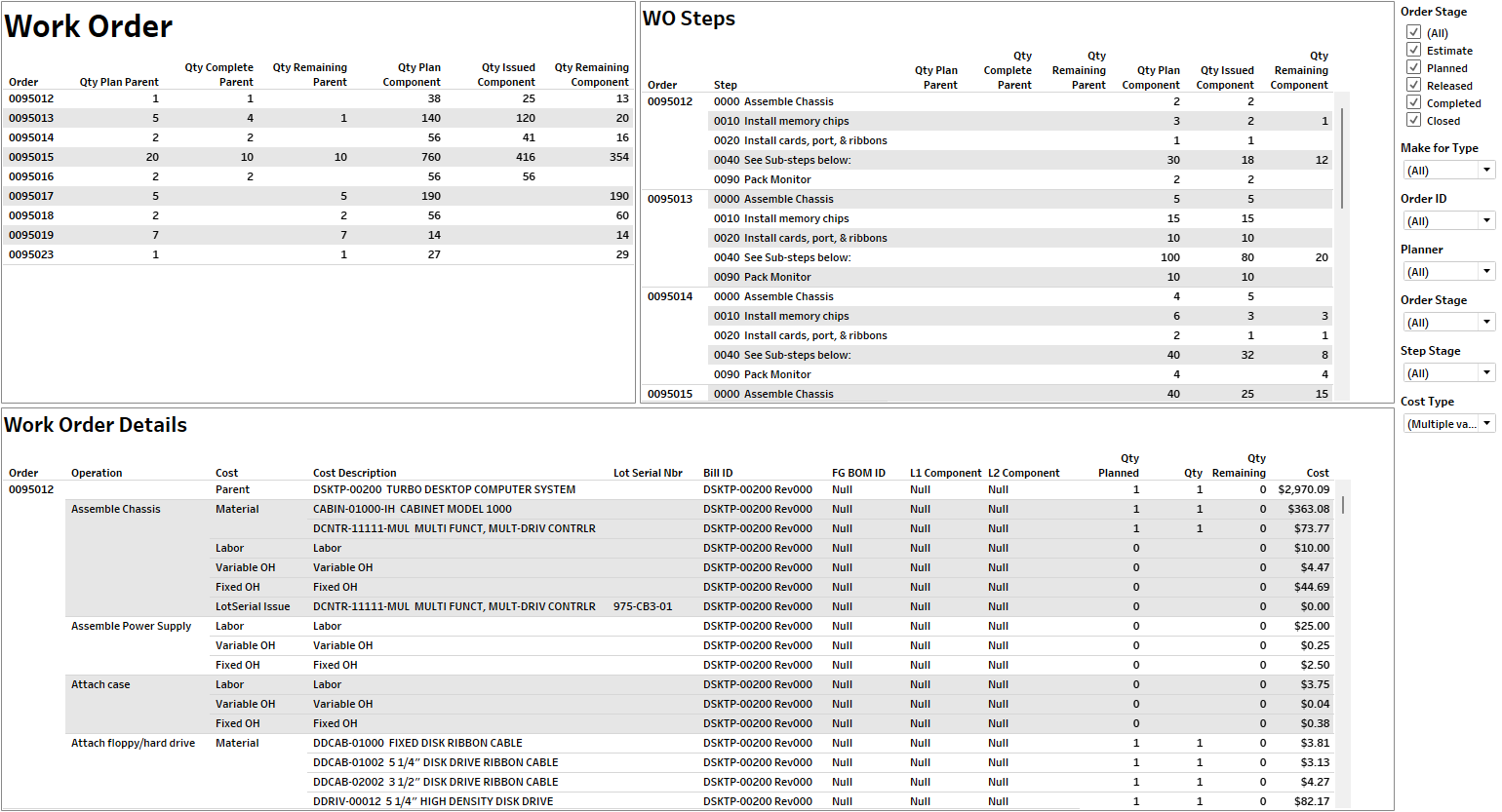1502x812 pixels.
Task: Open the Make for Type dropdown
Action: point(1448,171)
